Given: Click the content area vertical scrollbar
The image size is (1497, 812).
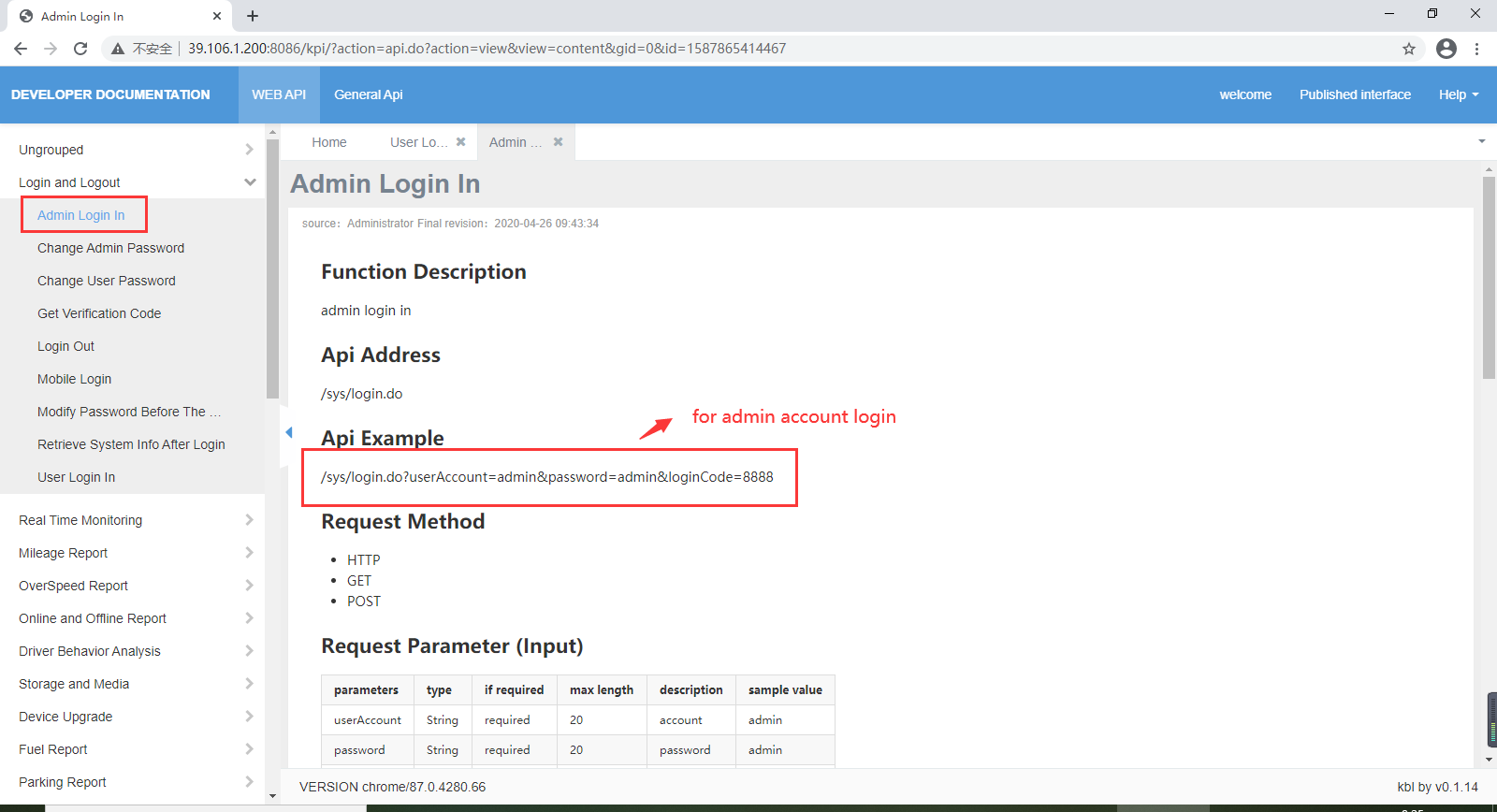Looking at the screenshot, I should pos(1489,278).
